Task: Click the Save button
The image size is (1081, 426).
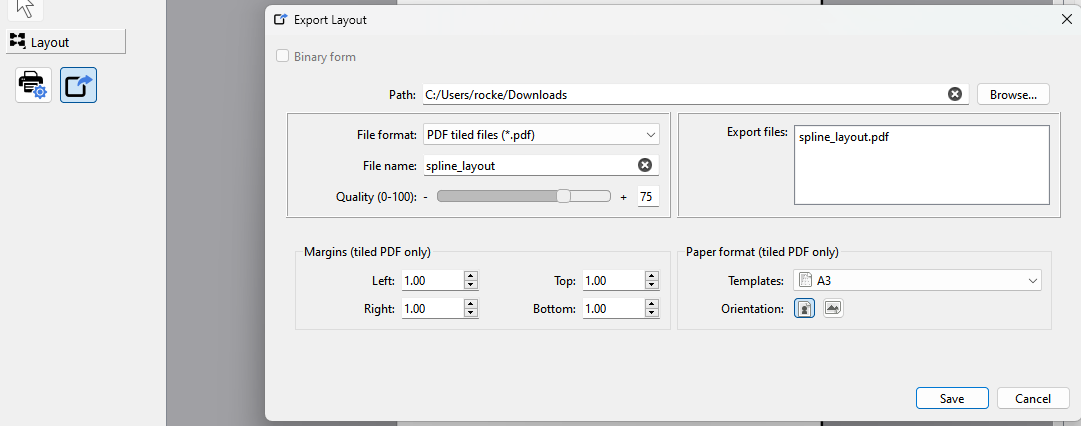Action: [951, 398]
